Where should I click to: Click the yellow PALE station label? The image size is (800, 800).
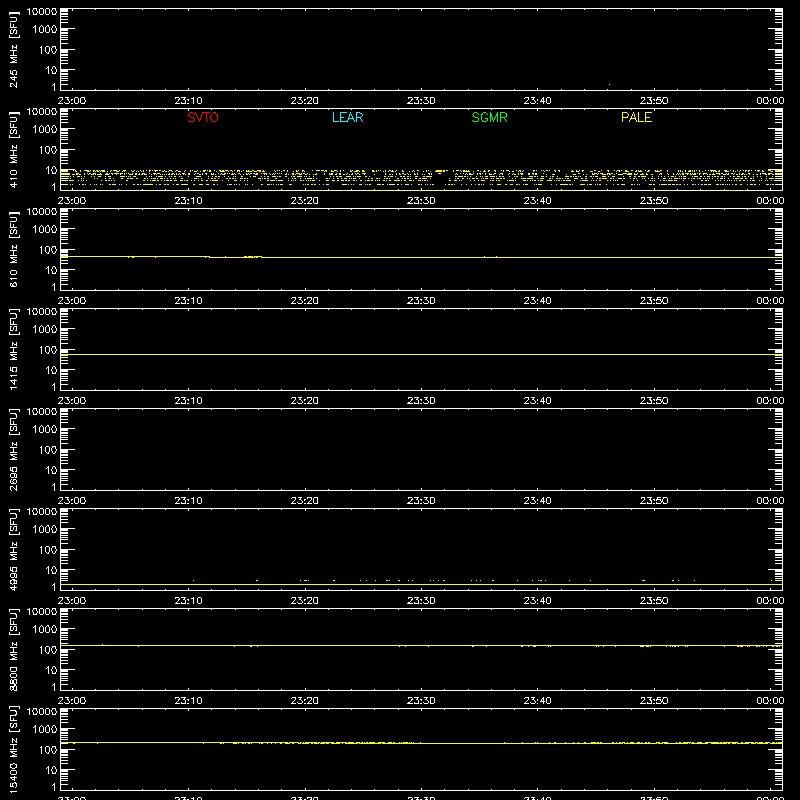coord(636,117)
